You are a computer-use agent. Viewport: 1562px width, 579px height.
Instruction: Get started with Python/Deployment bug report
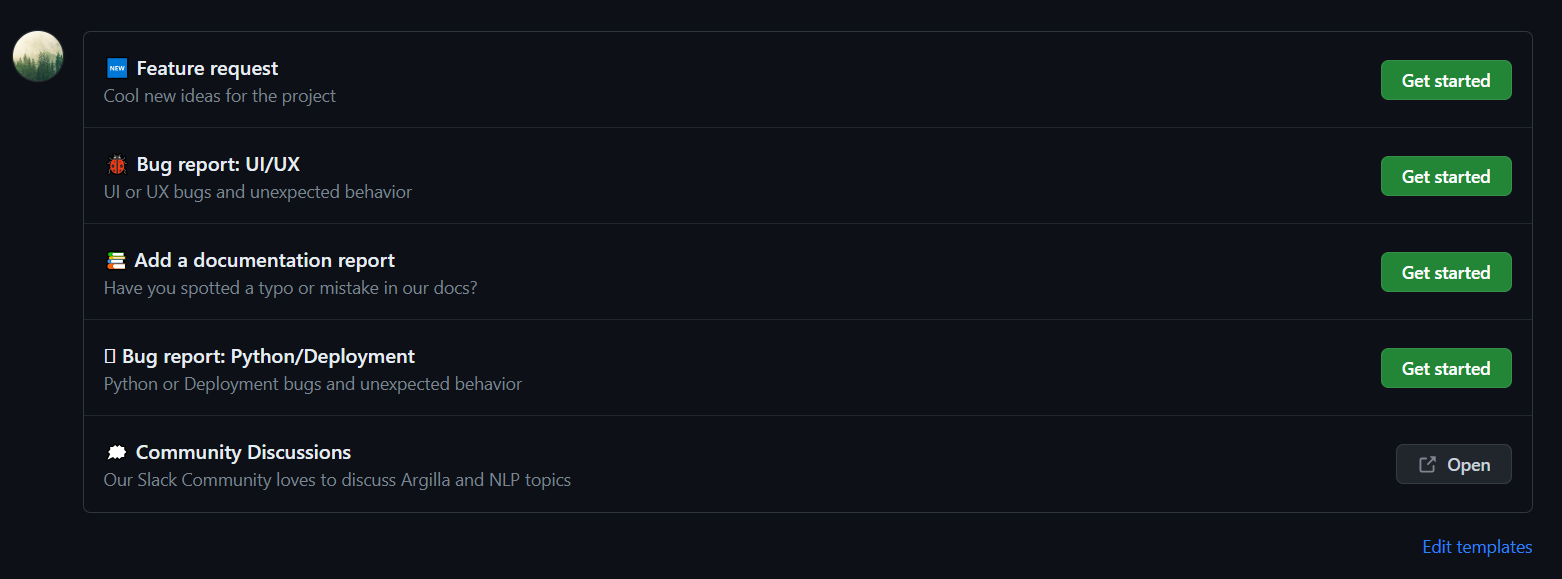(1445, 369)
